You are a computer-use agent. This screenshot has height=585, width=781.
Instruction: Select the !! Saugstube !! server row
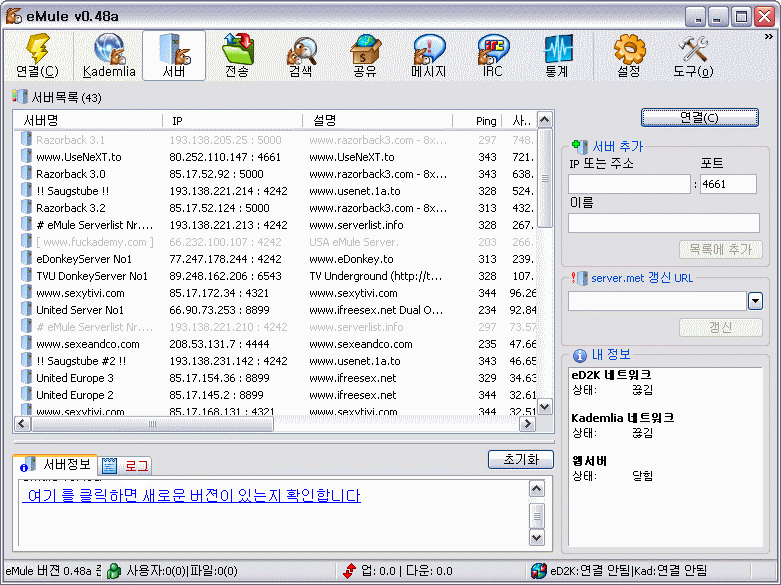(275, 190)
